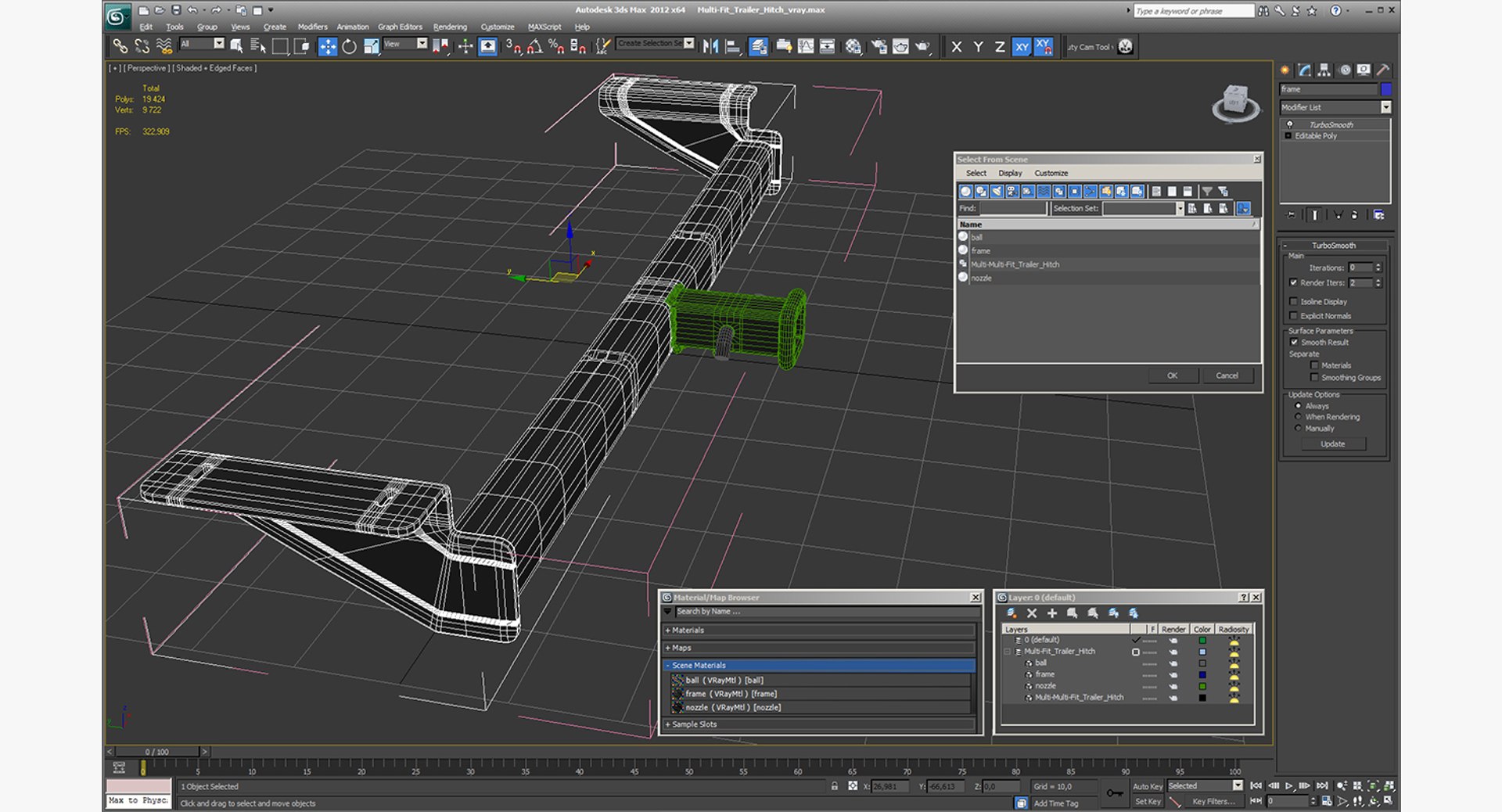This screenshot has width=1502, height=812.
Task: Enable the Explicit Normals checkbox
Action: point(1293,315)
